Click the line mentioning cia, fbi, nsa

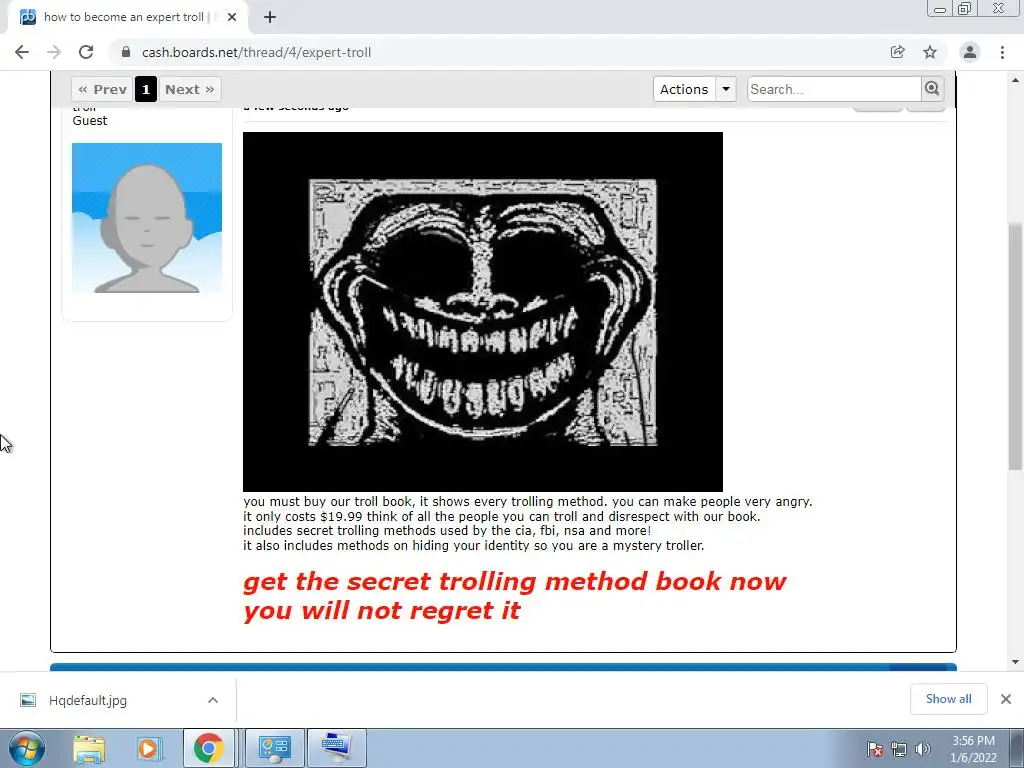[447, 531]
